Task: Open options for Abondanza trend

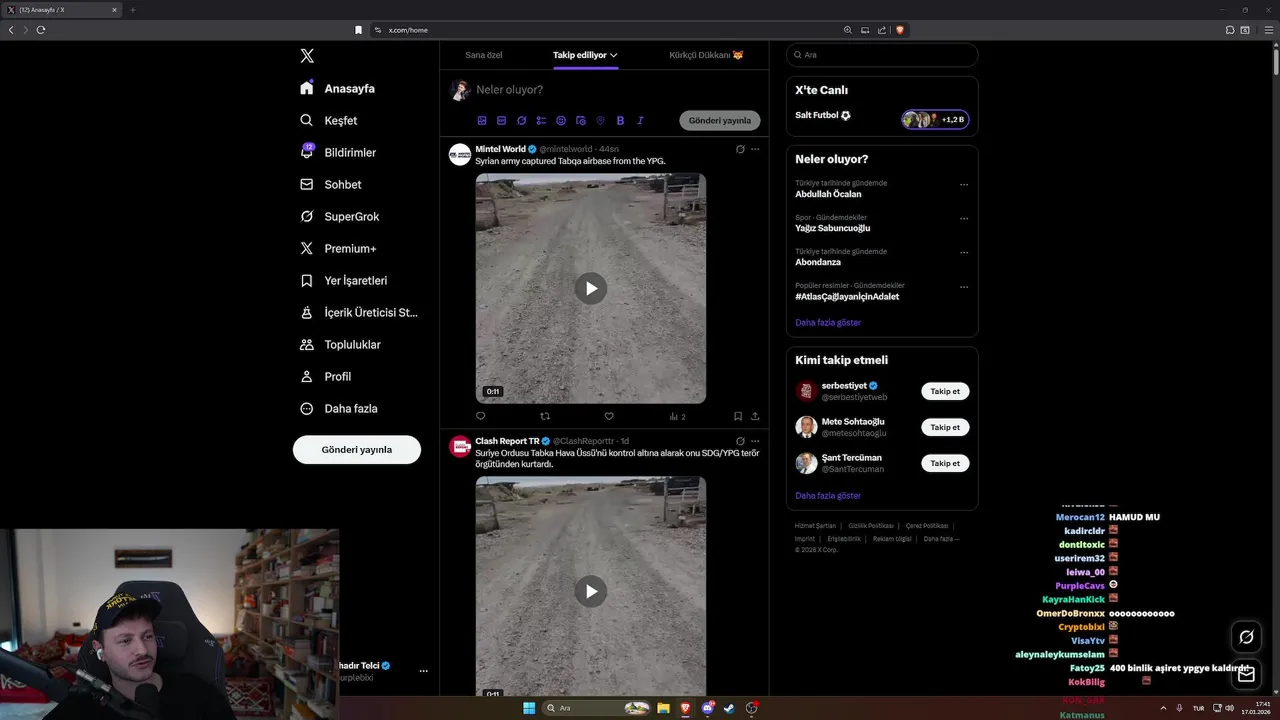Action: tap(964, 253)
